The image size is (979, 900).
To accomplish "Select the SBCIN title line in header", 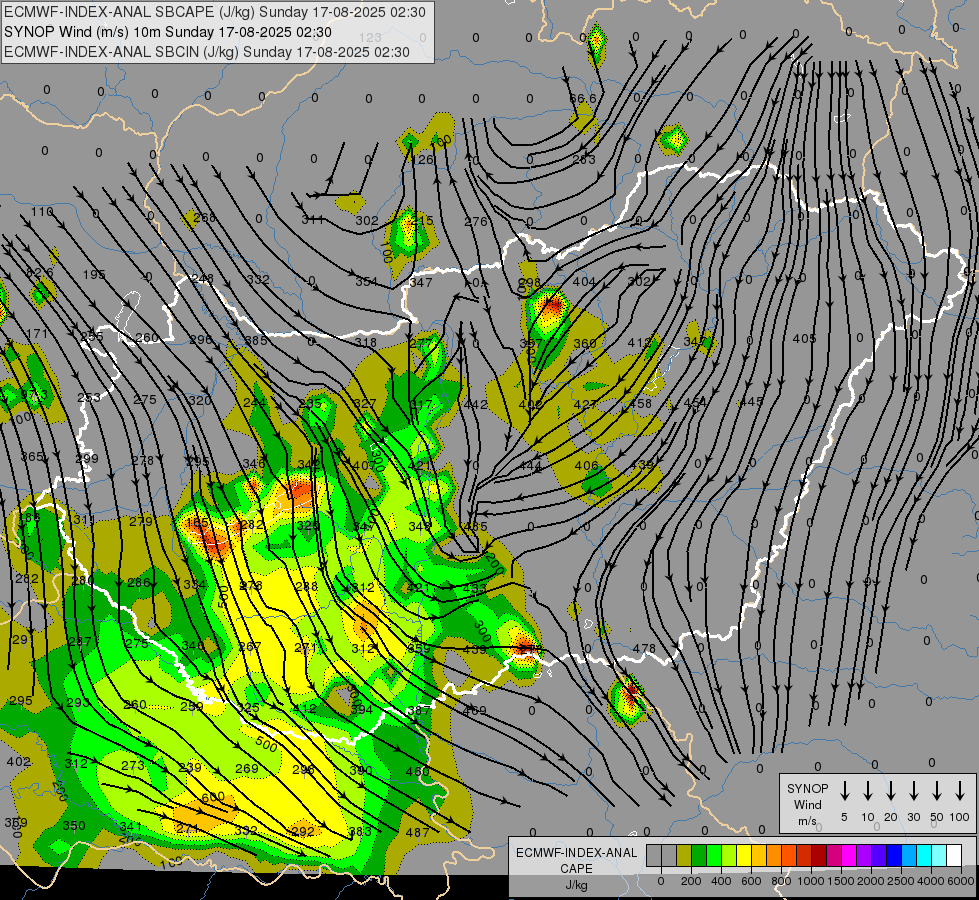I will click(x=207, y=52).
